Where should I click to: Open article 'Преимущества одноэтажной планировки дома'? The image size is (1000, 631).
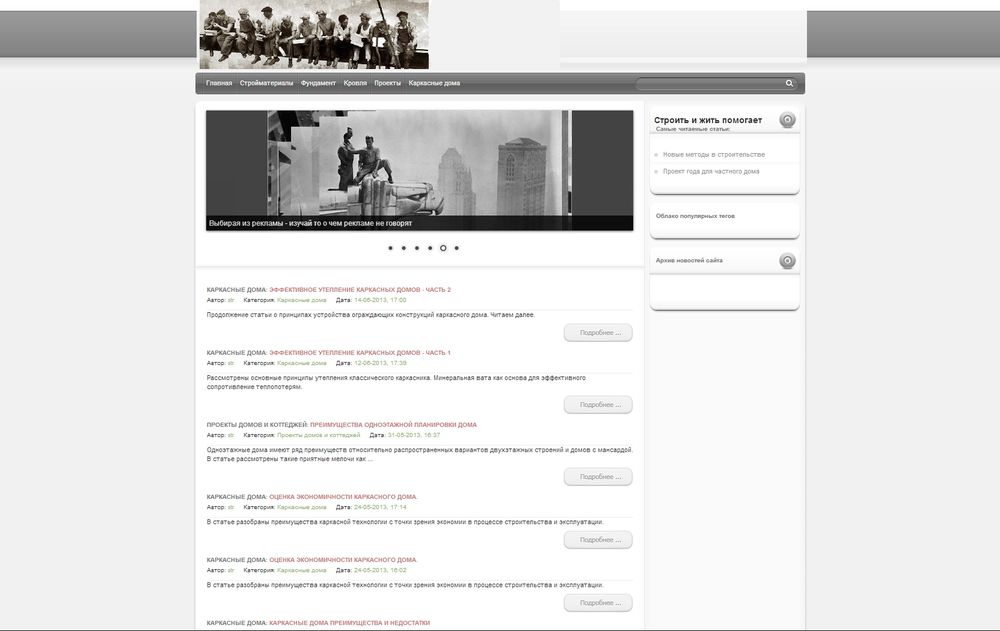393,425
